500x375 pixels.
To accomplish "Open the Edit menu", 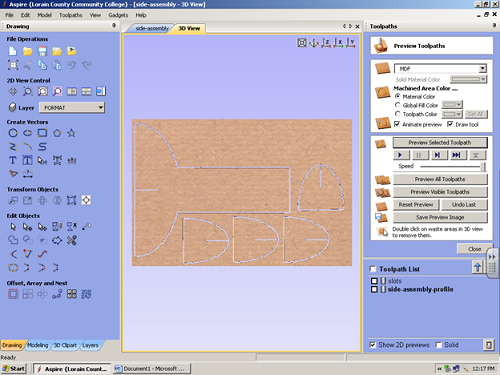I will click(25, 15).
